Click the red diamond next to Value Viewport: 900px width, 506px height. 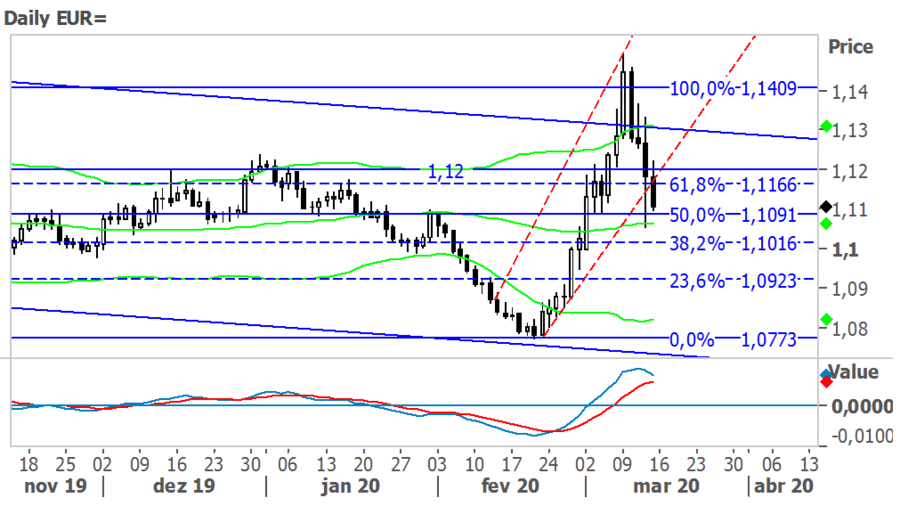pos(826,382)
